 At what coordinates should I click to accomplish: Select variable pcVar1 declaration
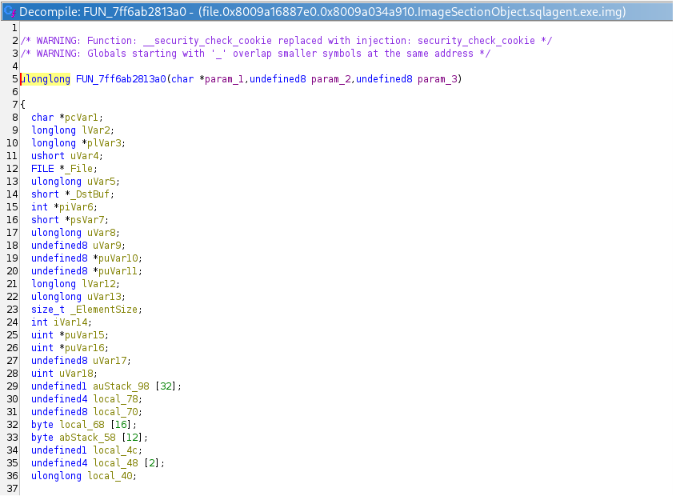click(81, 118)
